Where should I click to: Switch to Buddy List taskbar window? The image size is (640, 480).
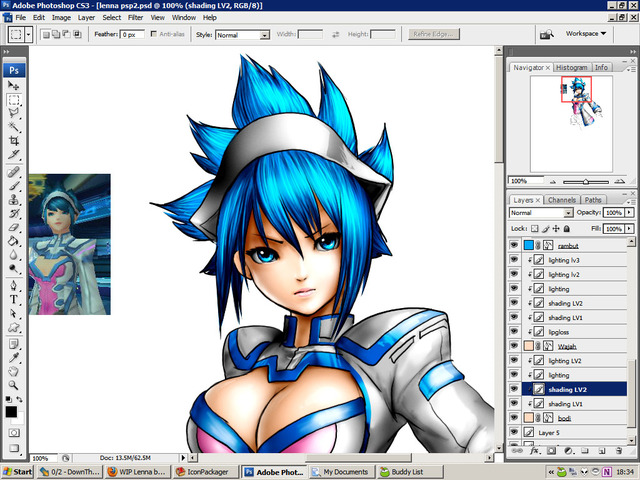pyautogui.click(x=410, y=472)
